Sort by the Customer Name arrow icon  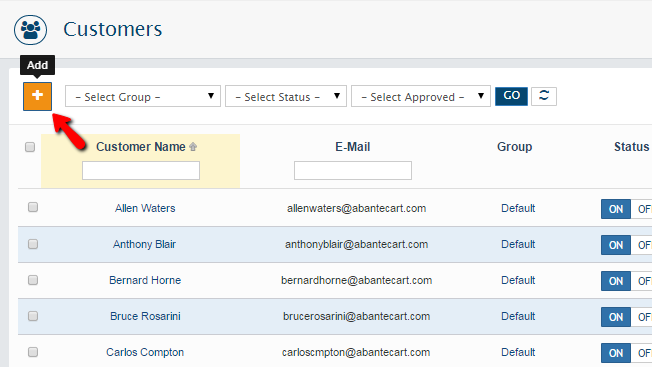(x=193, y=147)
